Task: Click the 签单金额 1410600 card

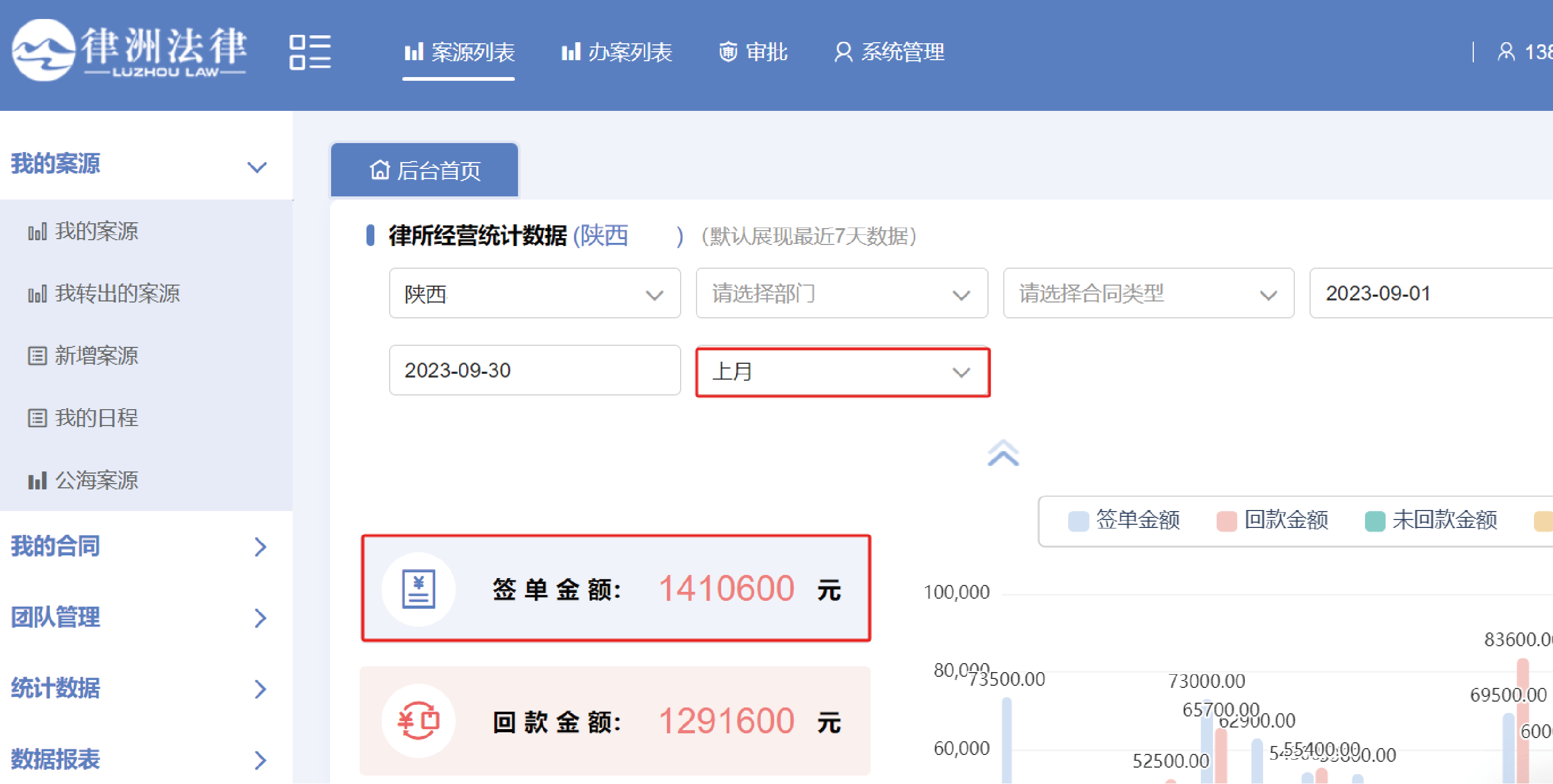Action: (616, 589)
